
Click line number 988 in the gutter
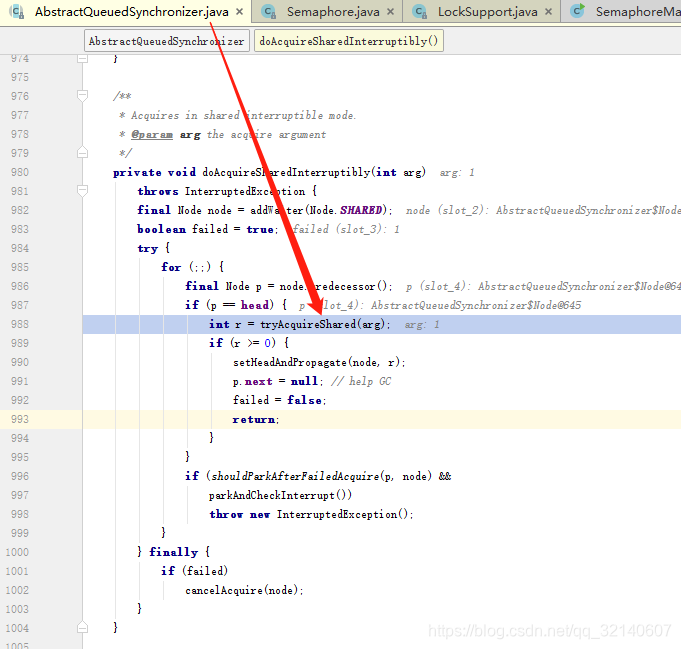(20, 324)
